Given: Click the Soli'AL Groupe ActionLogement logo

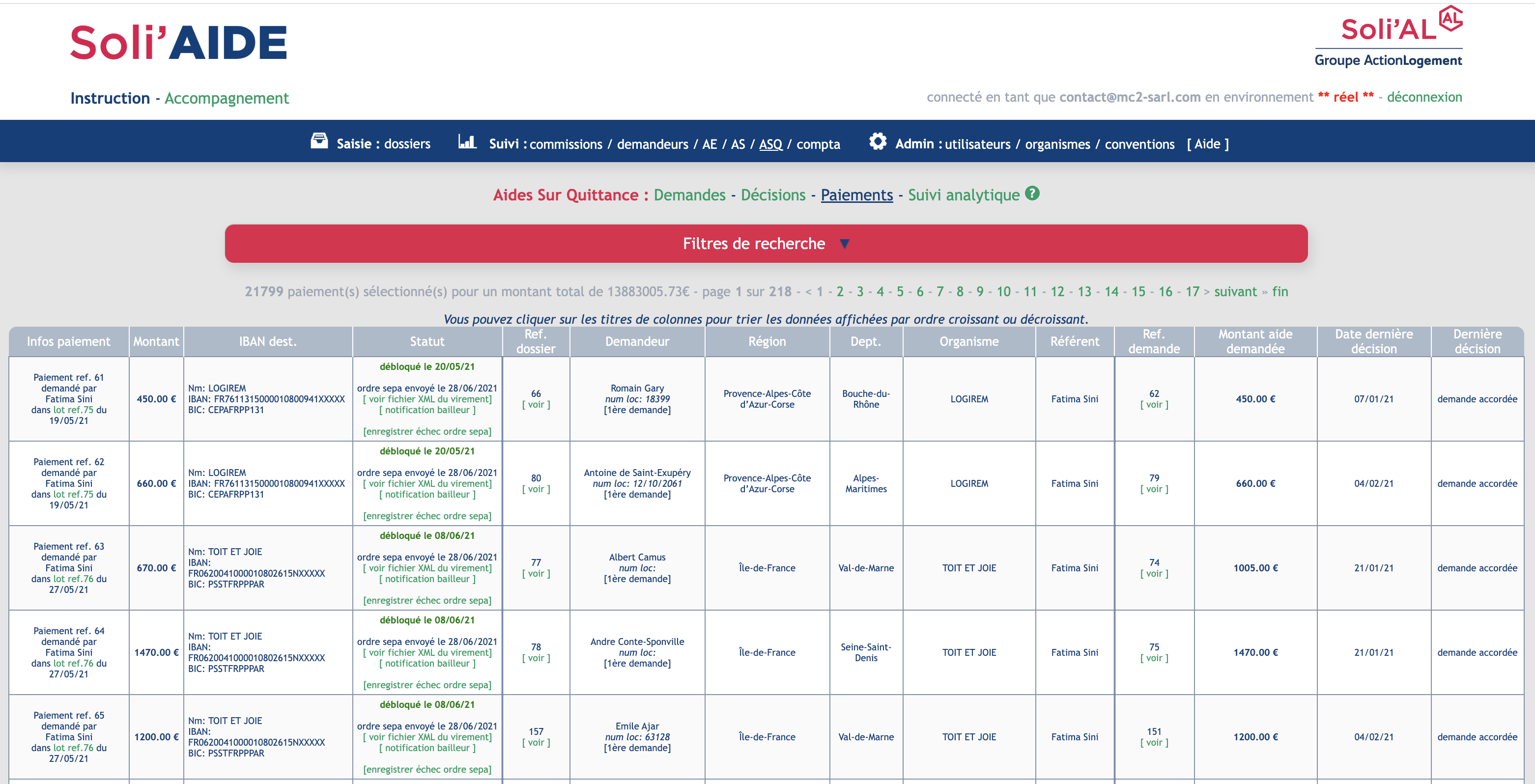Looking at the screenshot, I should [1389, 36].
